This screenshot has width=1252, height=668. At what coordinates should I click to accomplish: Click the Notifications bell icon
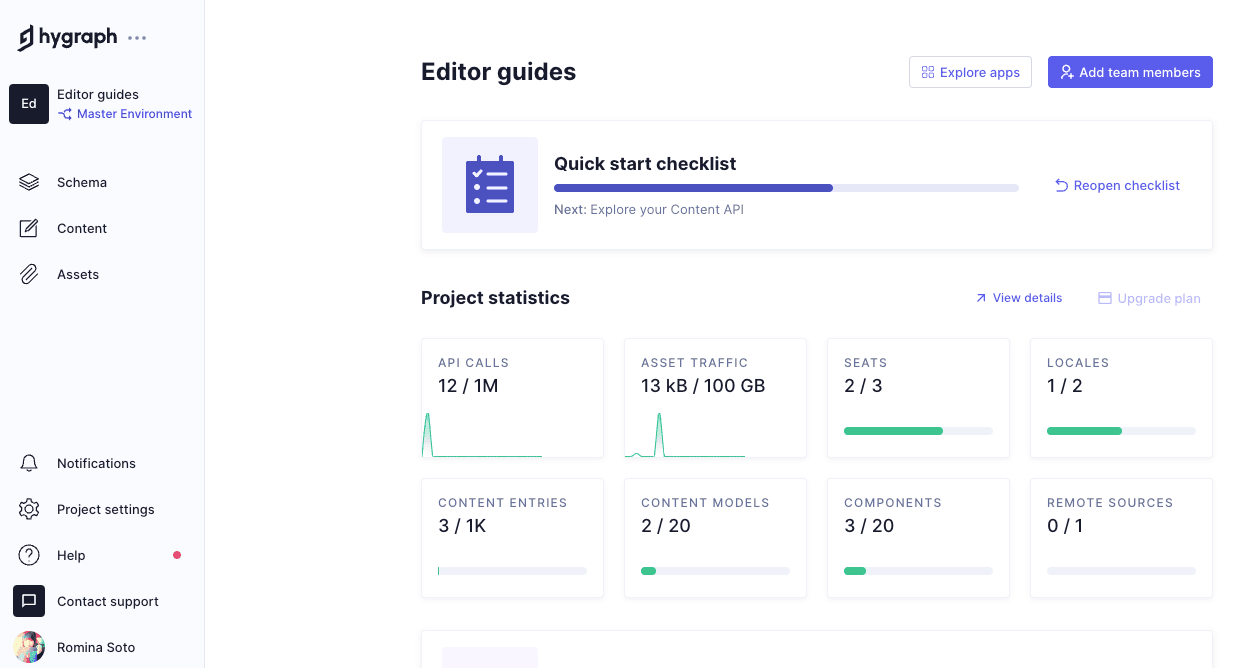(x=29, y=463)
